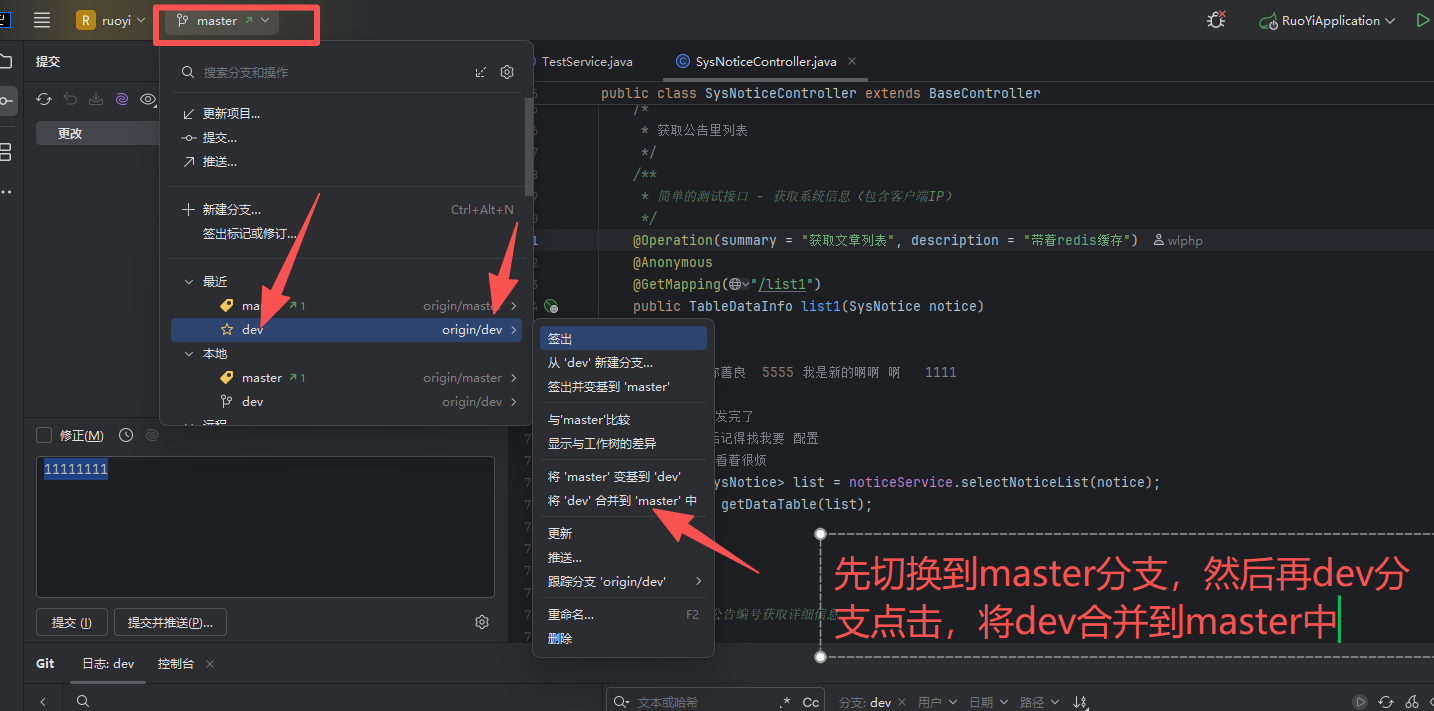Image resolution: width=1434 pixels, height=711 pixels.
Task: Toggle the eye preview icon in commit toolbar
Action: tap(148, 99)
